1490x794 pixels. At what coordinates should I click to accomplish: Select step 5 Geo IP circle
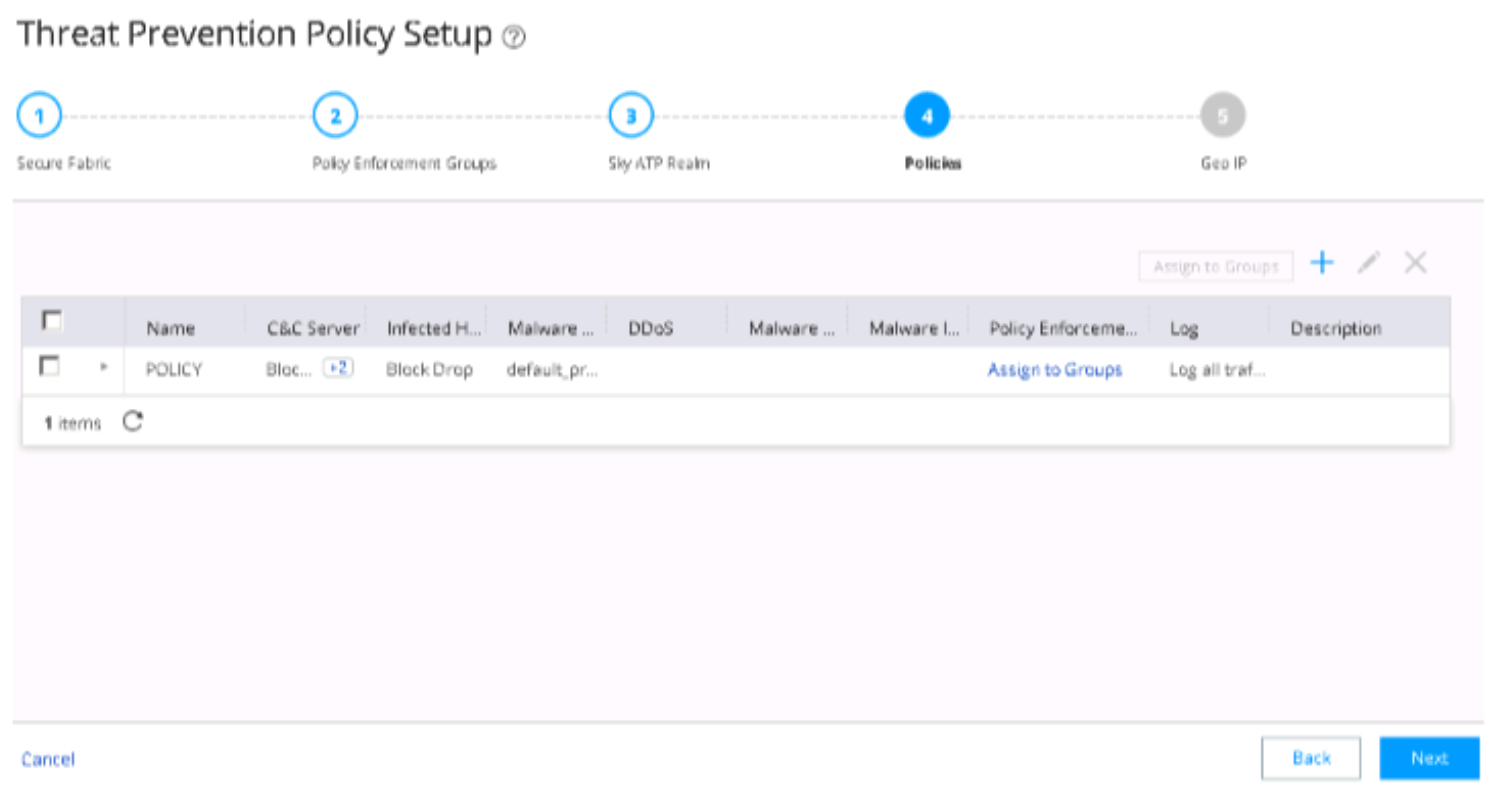(x=1223, y=117)
